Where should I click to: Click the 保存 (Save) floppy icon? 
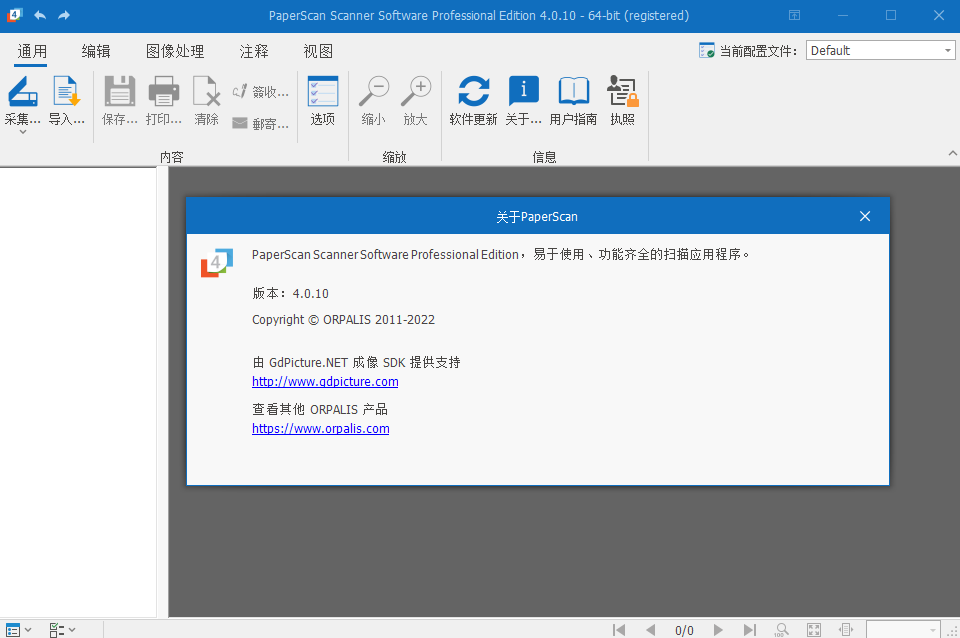pyautogui.click(x=119, y=92)
